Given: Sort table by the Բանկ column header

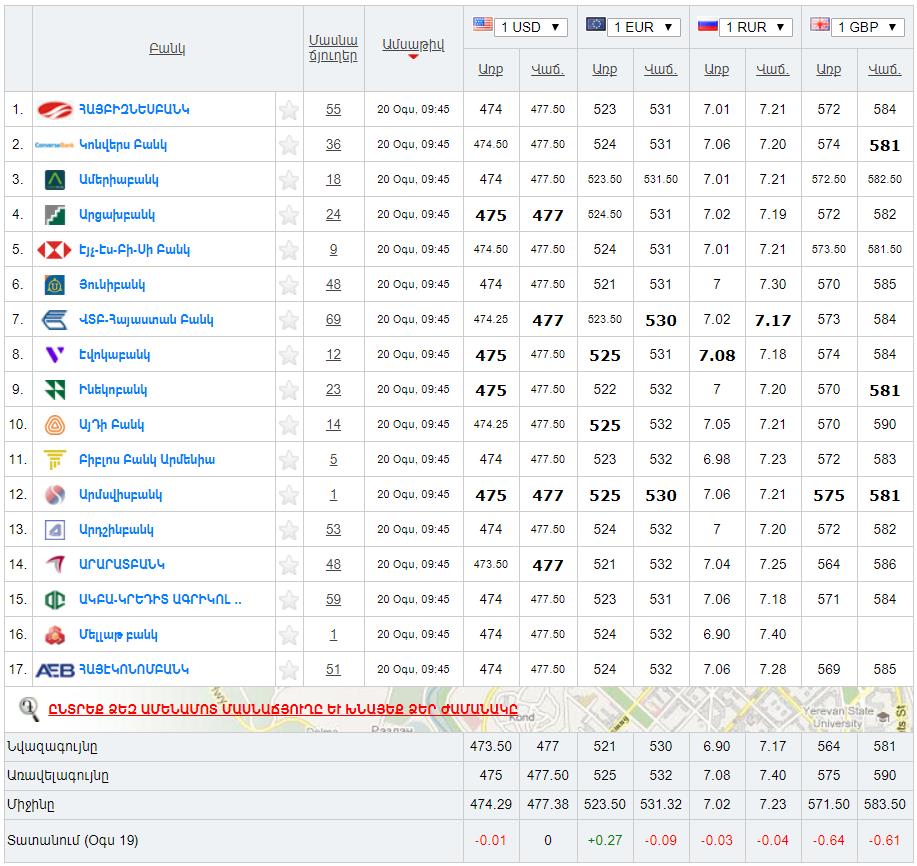Looking at the screenshot, I should tap(167, 48).
